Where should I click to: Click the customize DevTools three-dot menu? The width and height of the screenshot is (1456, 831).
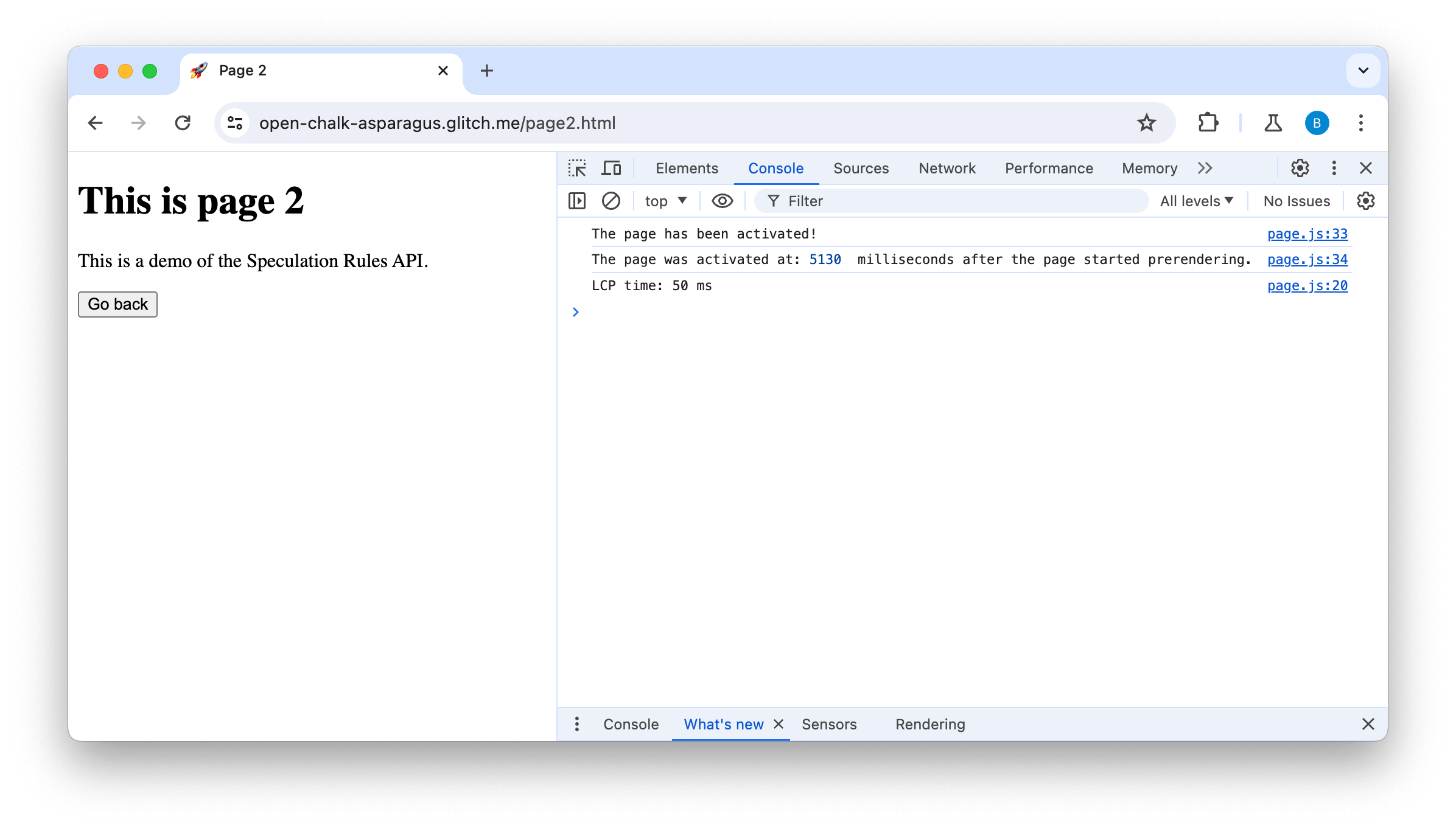[x=1334, y=167]
